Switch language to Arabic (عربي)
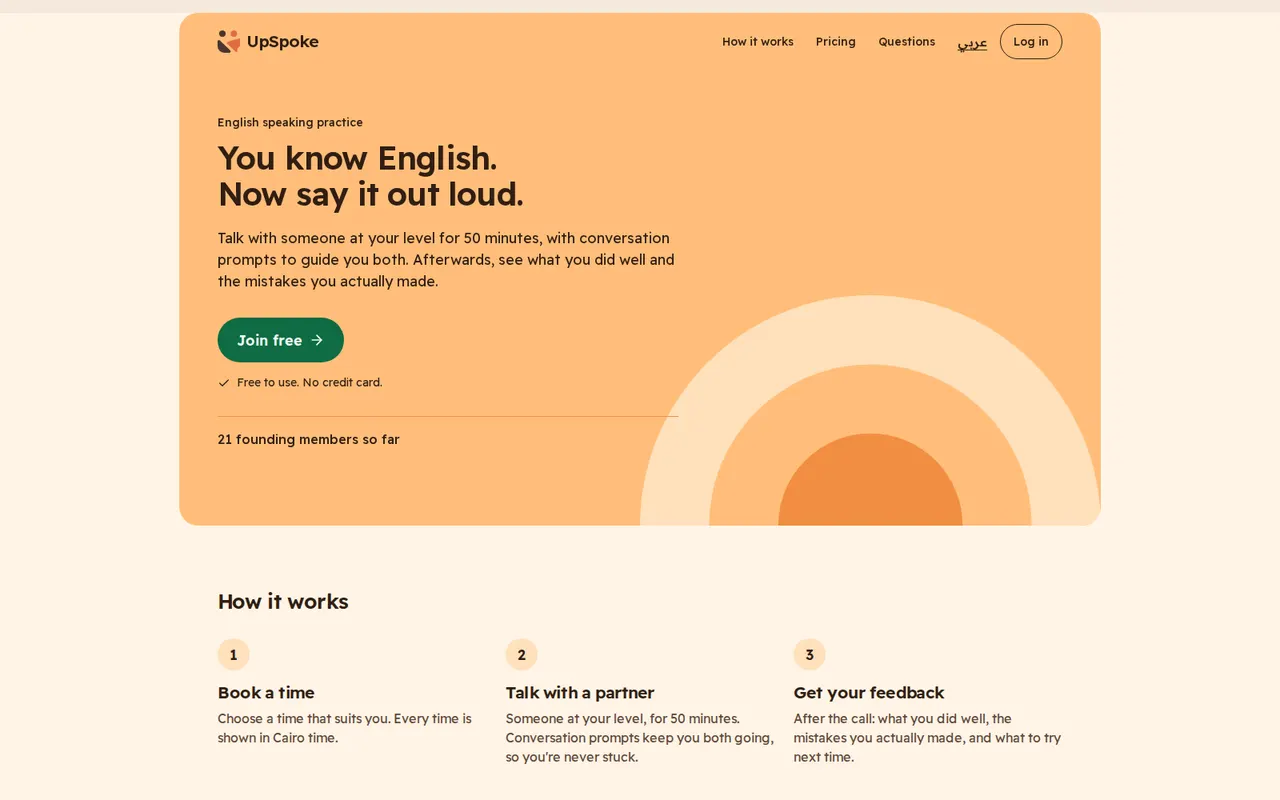1280x800 pixels. 972,42
